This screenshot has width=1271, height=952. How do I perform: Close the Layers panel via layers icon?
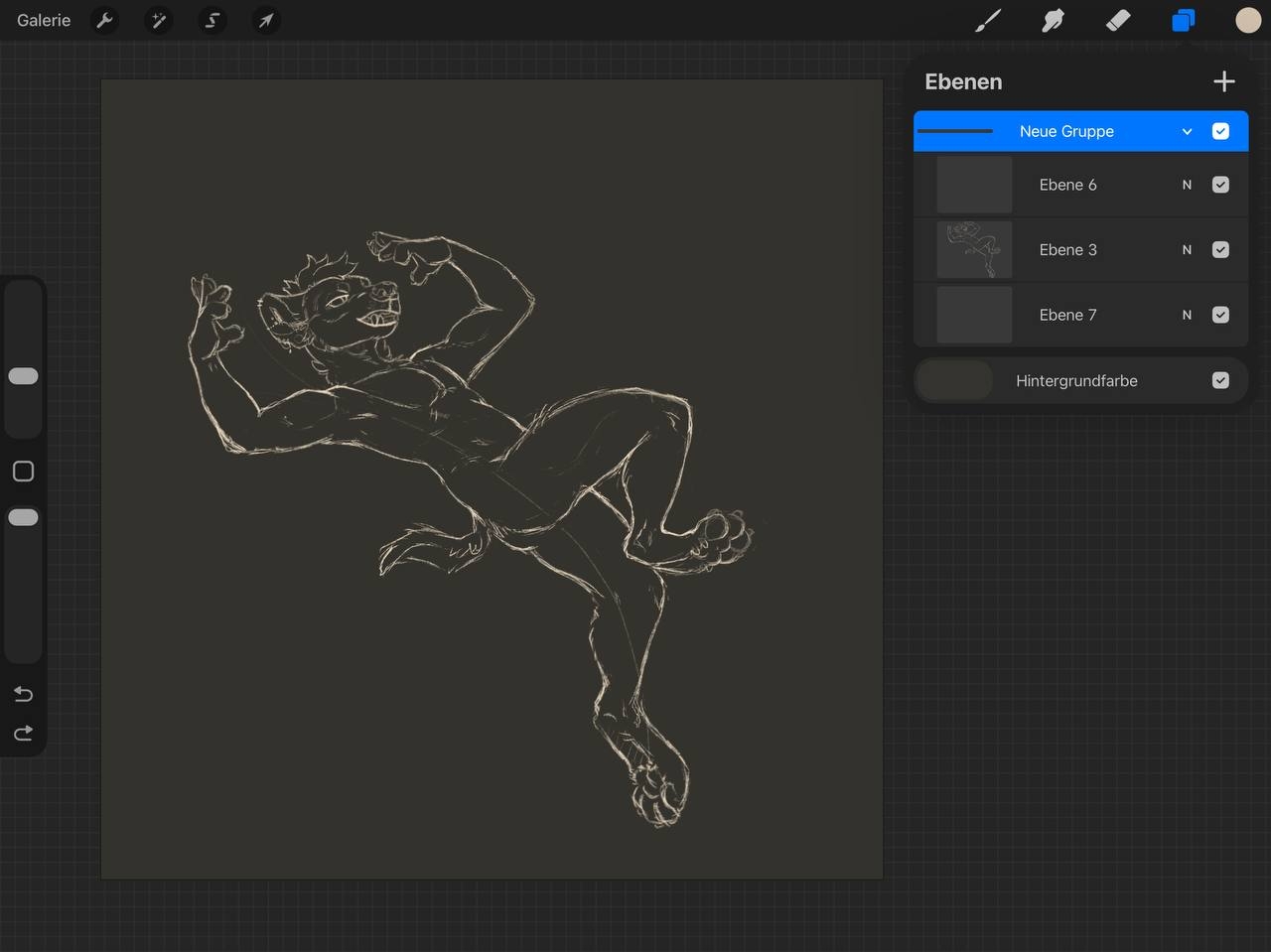pos(1183,20)
